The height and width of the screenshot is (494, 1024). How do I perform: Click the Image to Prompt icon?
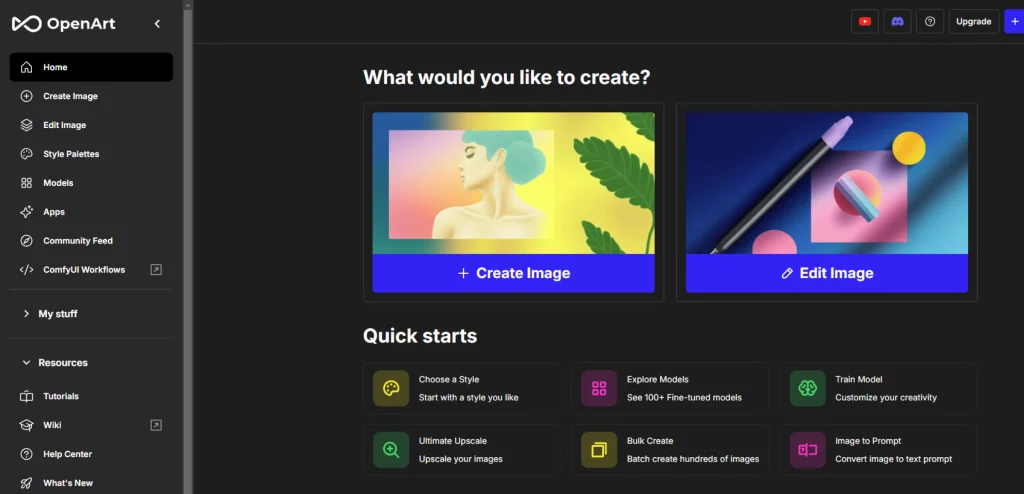[807, 450]
